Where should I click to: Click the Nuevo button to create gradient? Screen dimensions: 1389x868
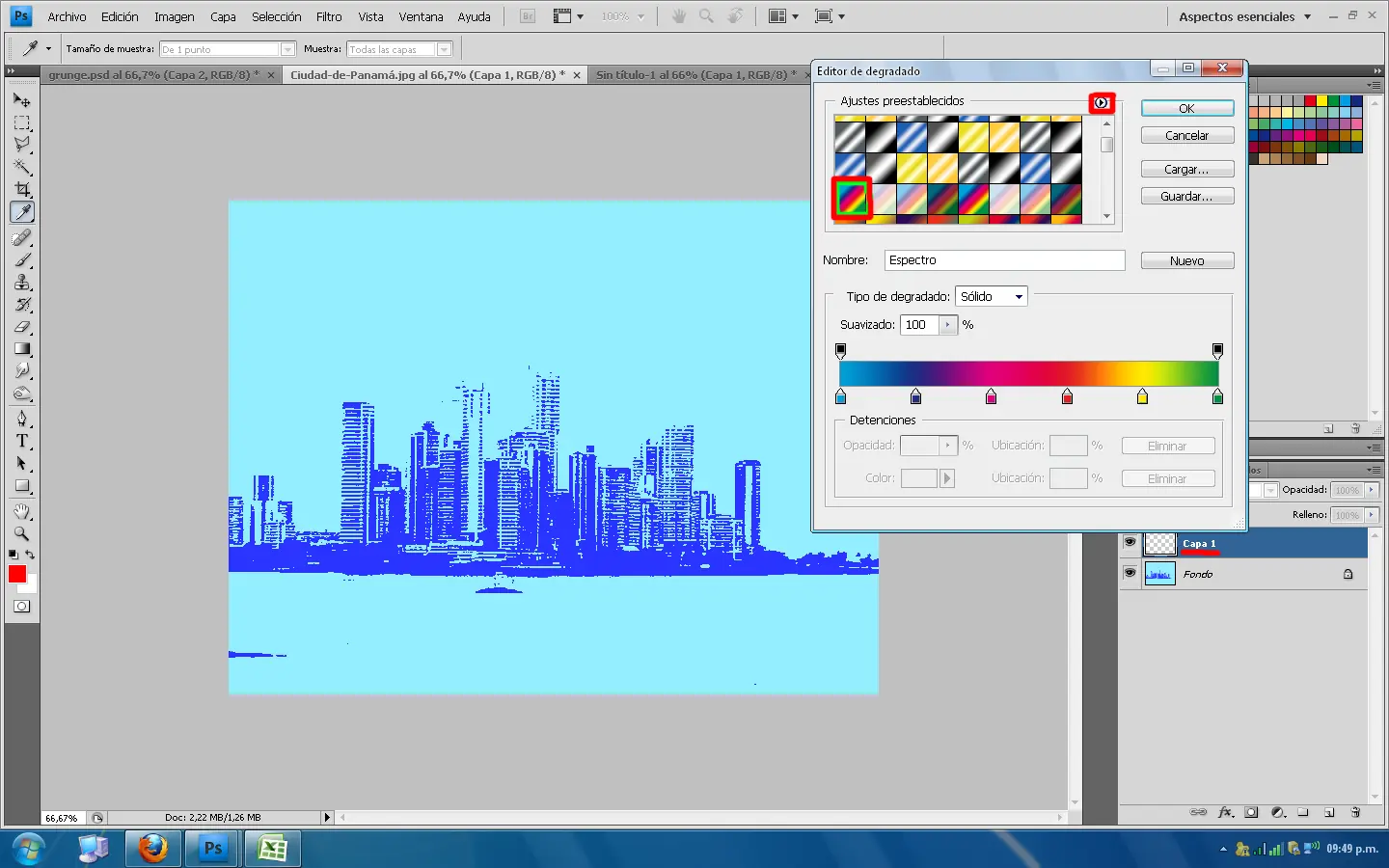[x=1186, y=261]
